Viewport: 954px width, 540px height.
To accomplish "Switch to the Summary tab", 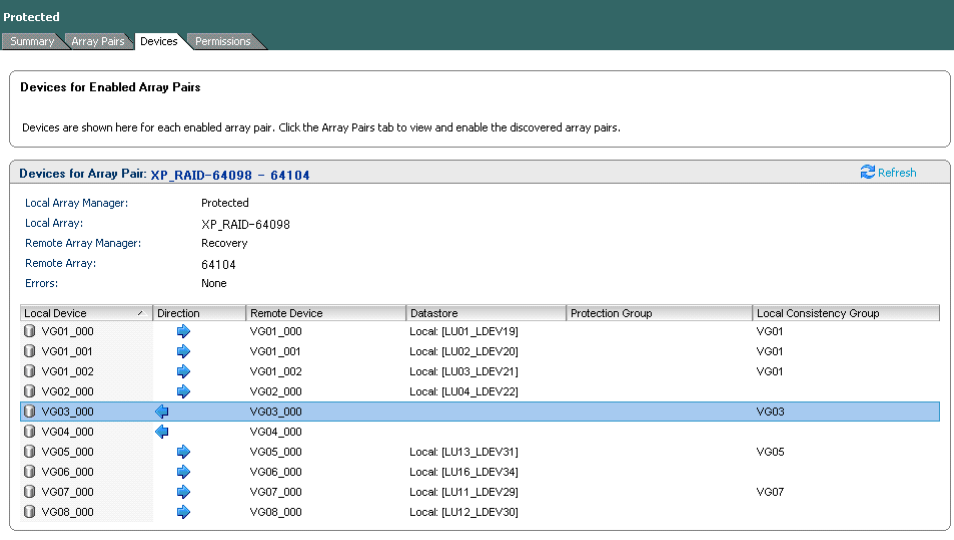I will pos(32,41).
